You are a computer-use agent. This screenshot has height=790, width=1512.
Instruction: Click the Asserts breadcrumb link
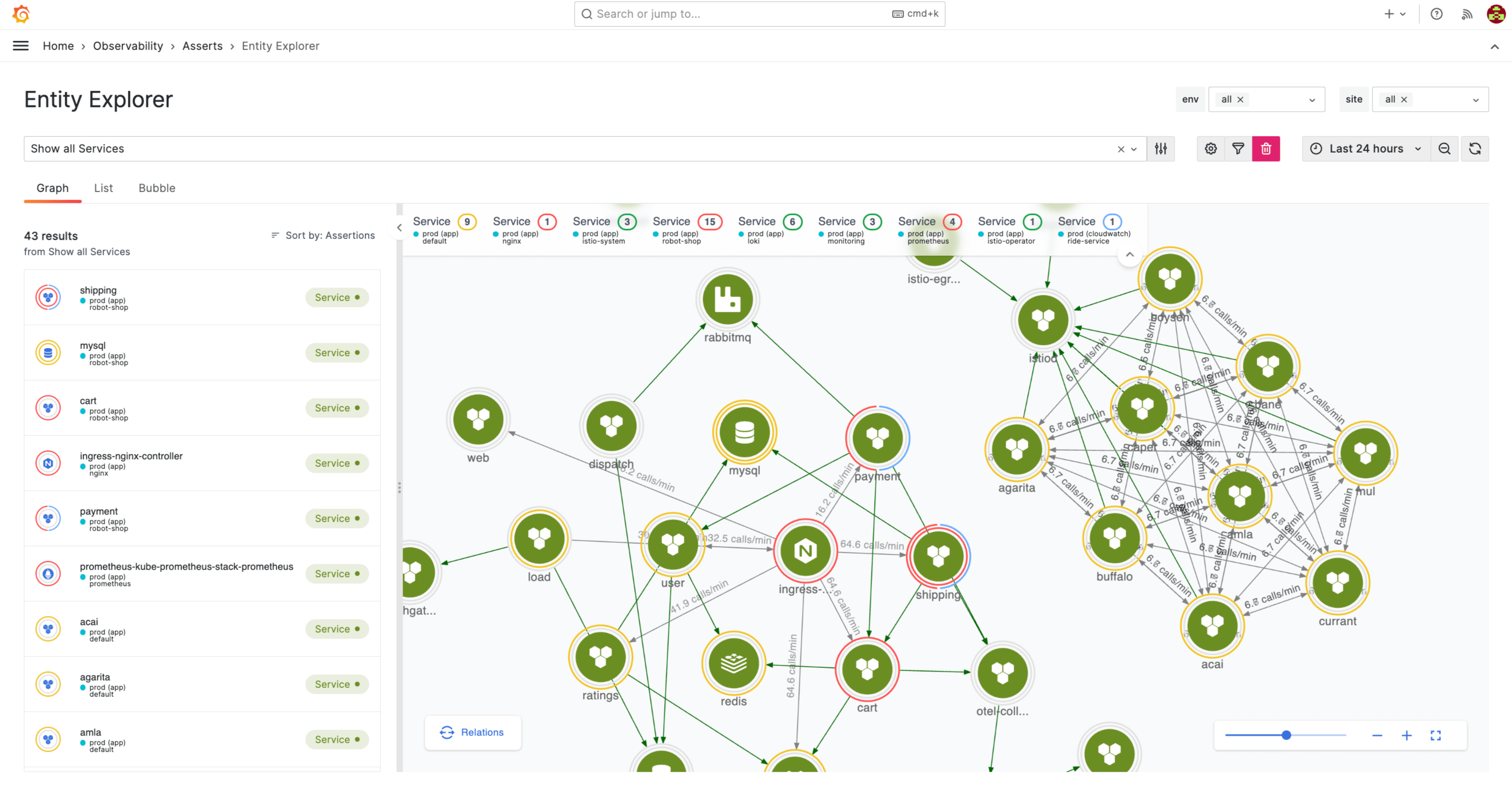click(202, 46)
